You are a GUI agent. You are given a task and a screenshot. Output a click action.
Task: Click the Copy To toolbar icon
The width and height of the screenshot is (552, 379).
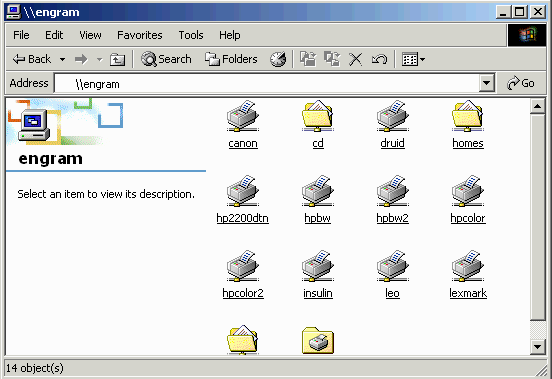(332, 59)
